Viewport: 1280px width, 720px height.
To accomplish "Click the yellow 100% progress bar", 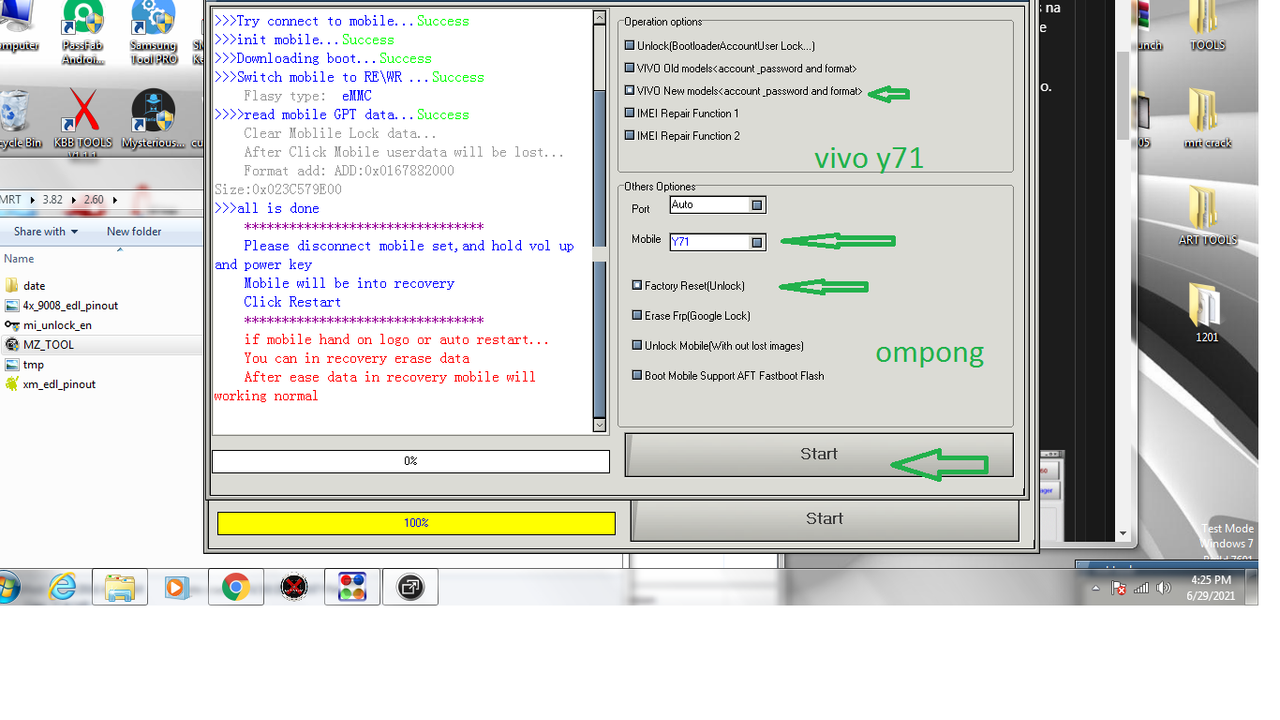I will click(416, 523).
